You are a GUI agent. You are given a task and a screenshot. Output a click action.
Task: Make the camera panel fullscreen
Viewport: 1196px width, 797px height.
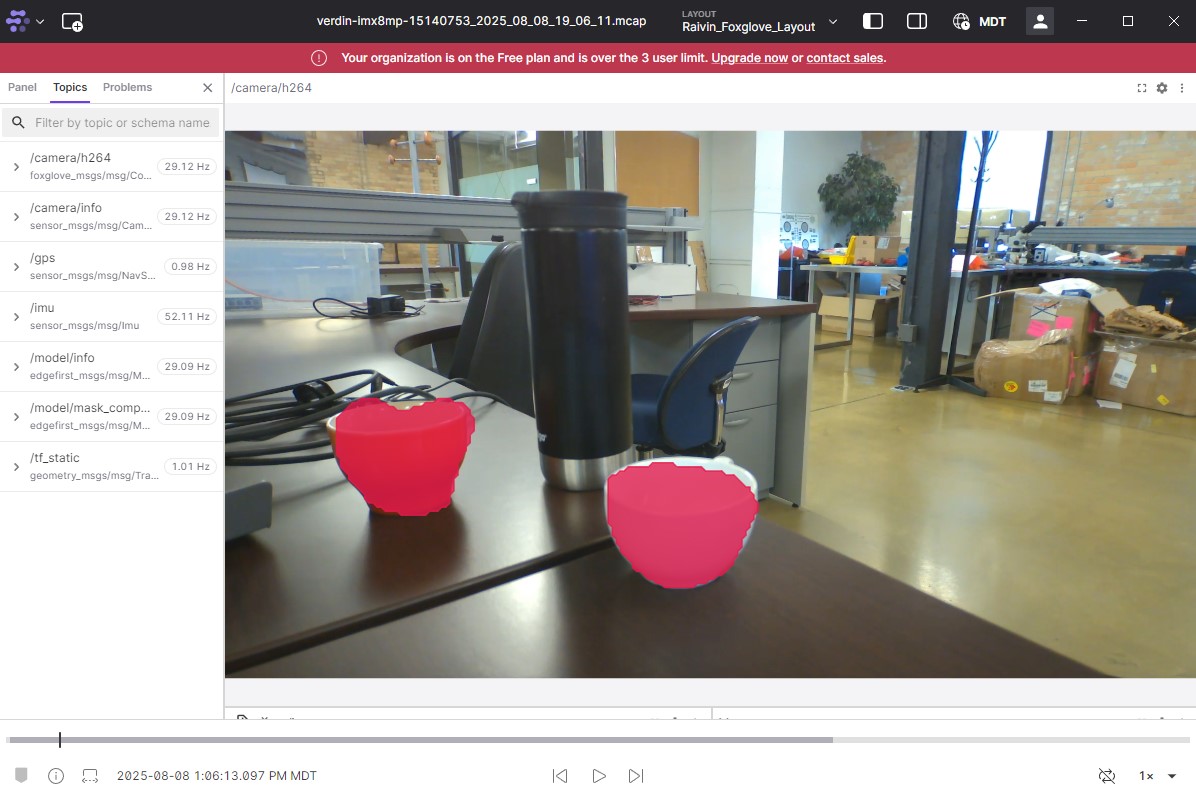(x=1142, y=88)
